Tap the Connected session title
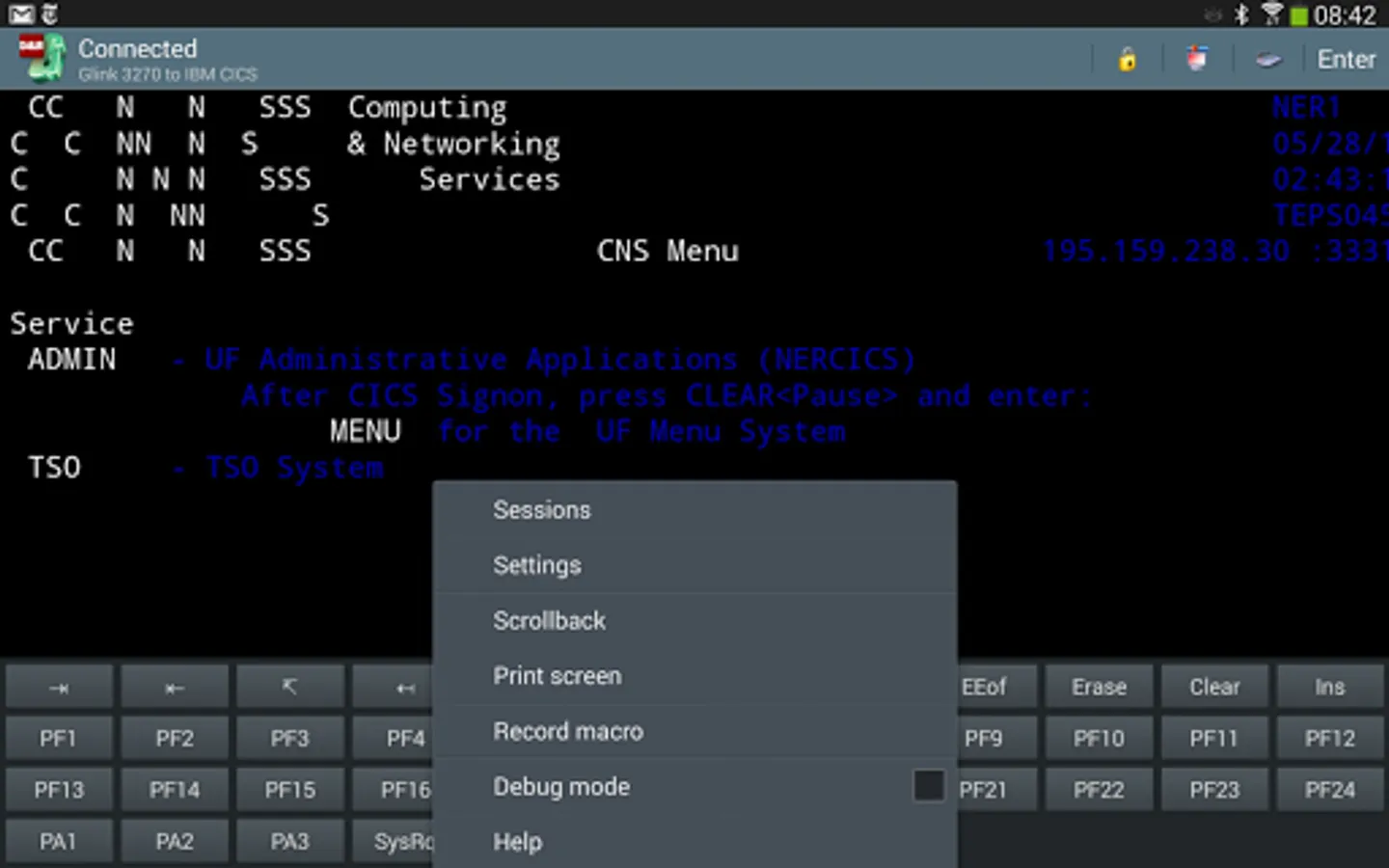The width and height of the screenshot is (1389, 868). 137,48
